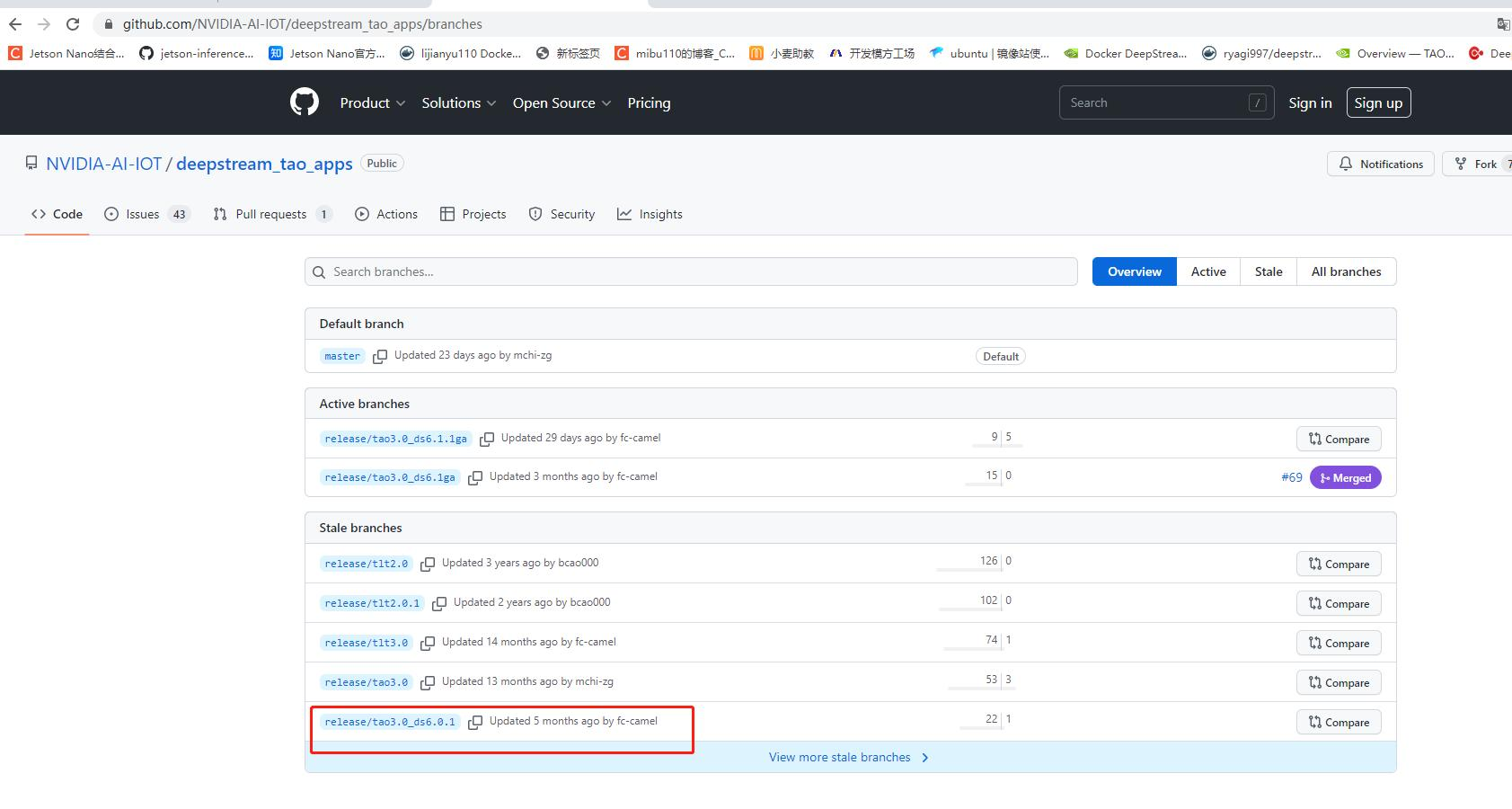Expand the Product dropdown menu

tap(372, 103)
